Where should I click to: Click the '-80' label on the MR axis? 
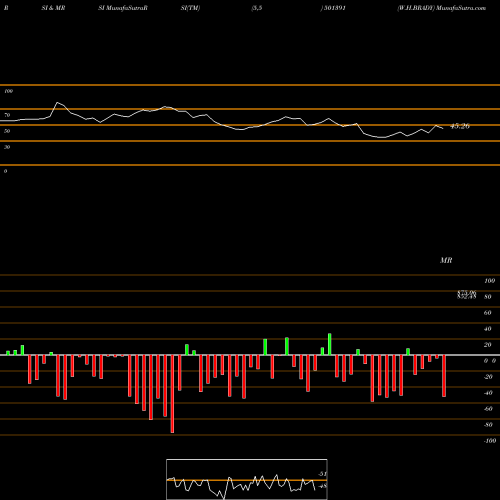pos(488,425)
